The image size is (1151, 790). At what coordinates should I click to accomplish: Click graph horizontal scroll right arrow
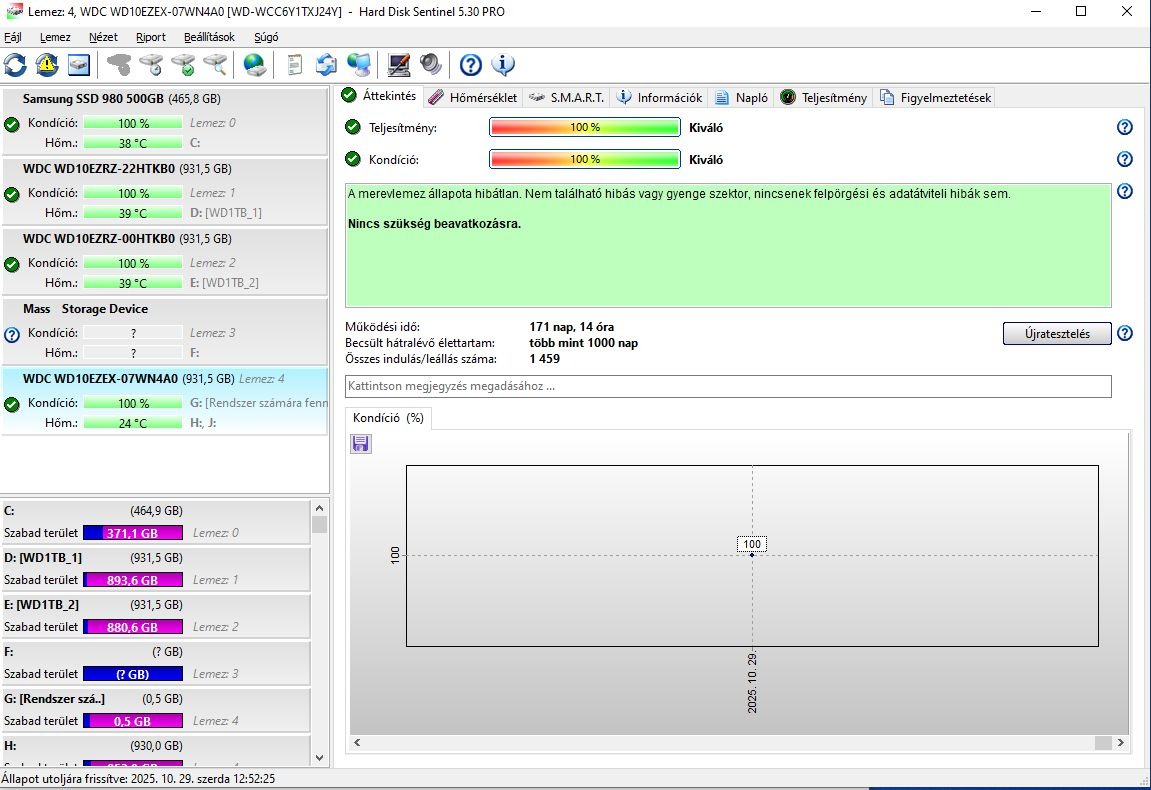pyautogui.click(x=1121, y=742)
